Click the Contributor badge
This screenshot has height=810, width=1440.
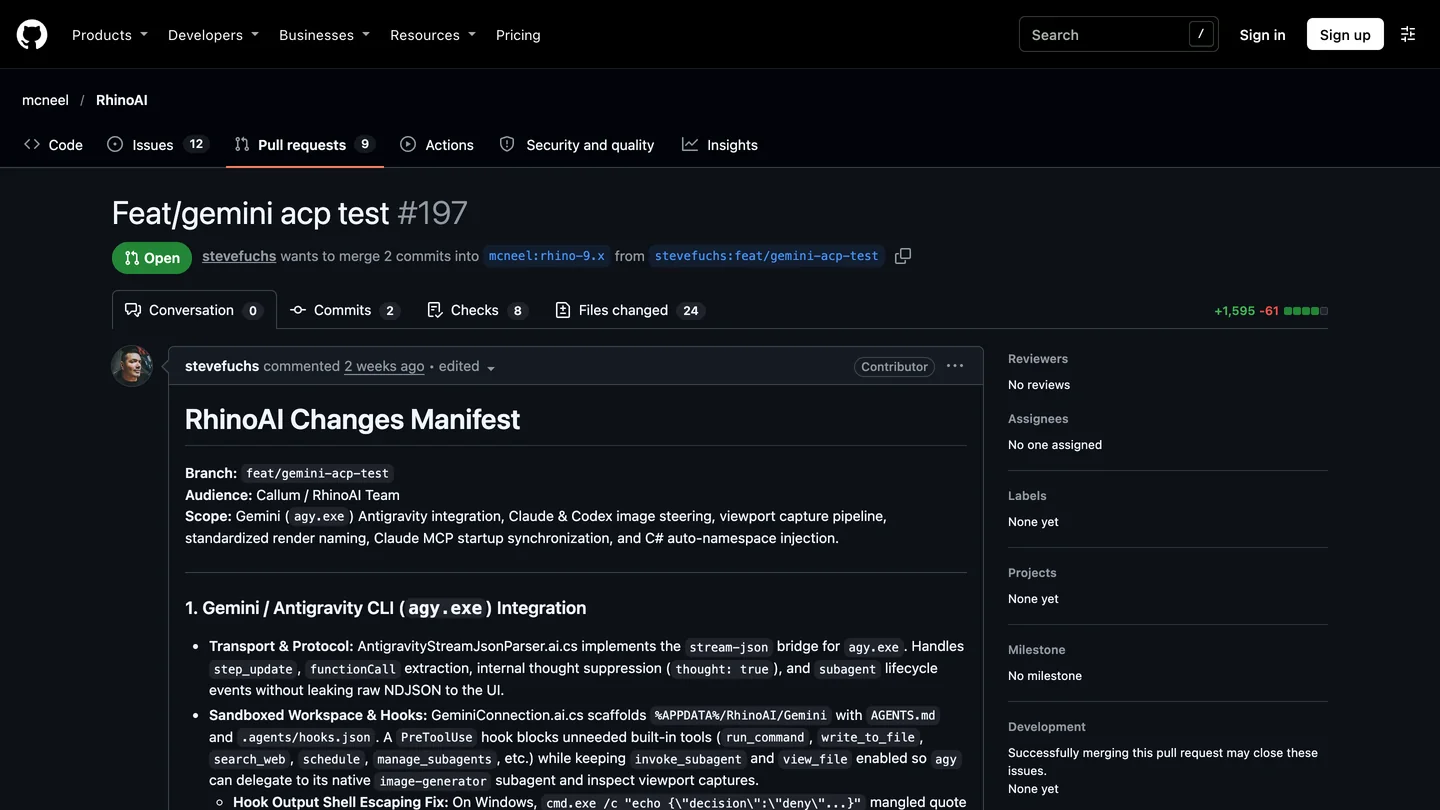point(894,367)
